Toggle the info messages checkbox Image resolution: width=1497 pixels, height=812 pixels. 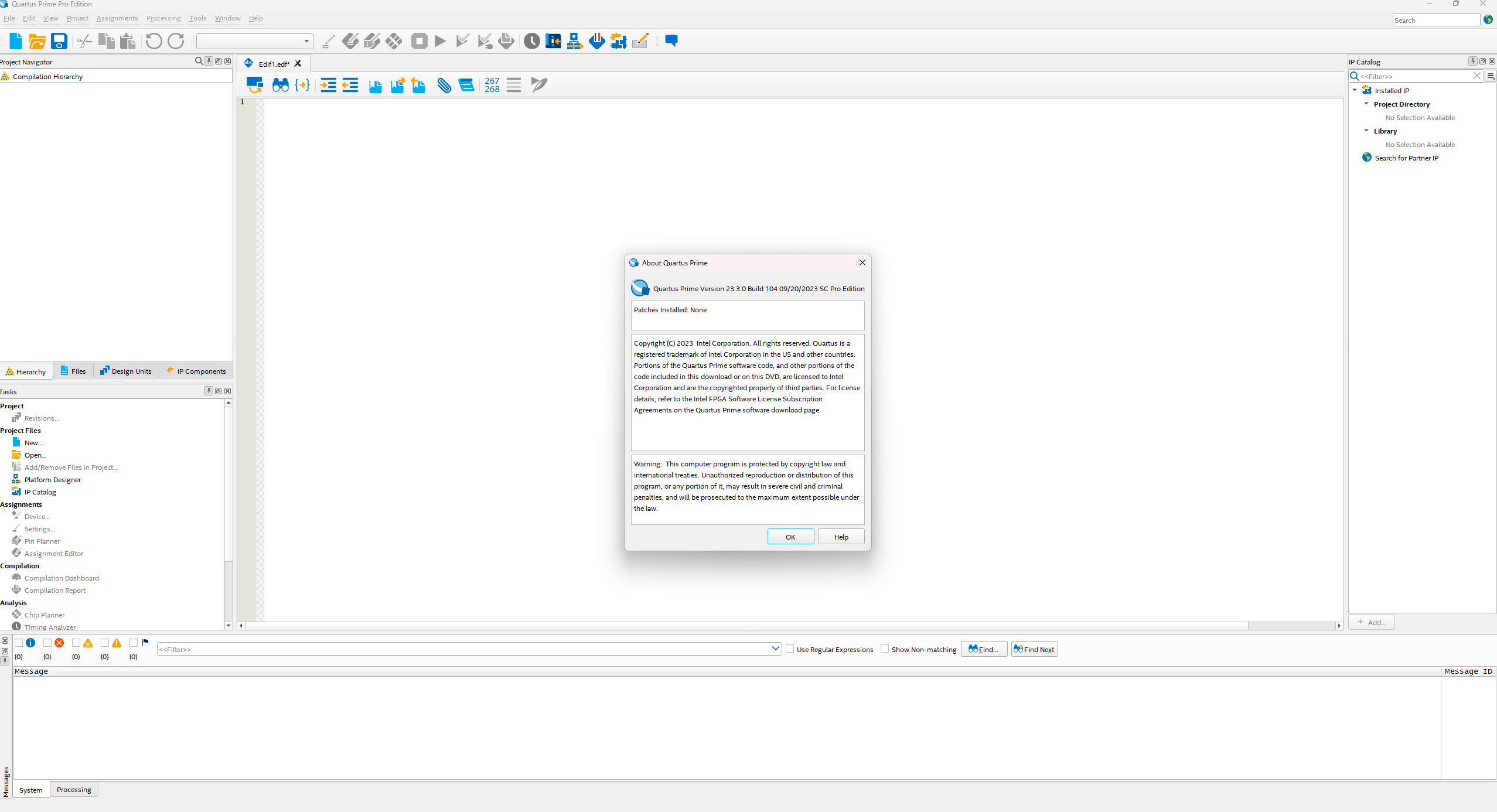click(x=19, y=643)
